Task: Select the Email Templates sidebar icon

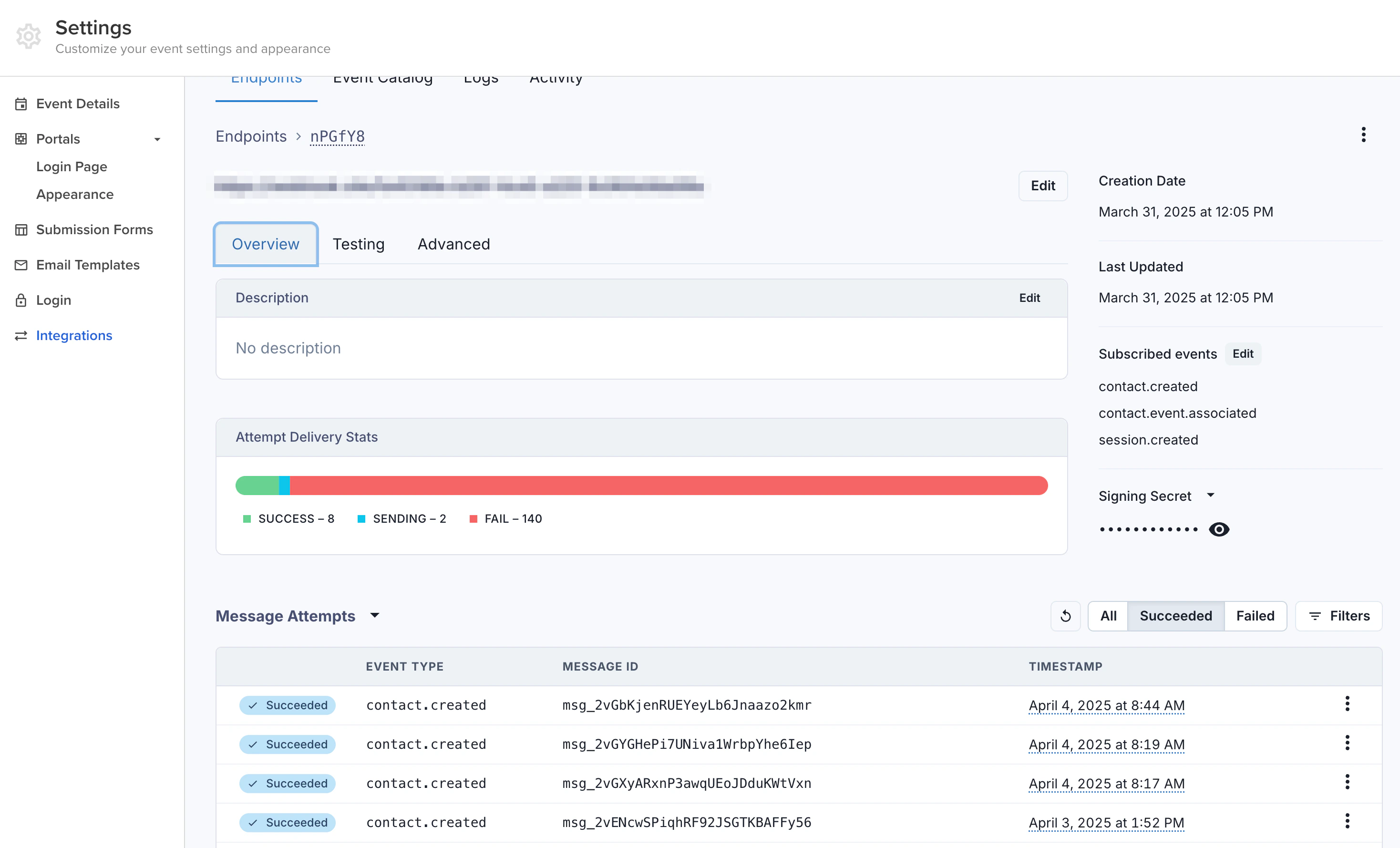Action: pyautogui.click(x=21, y=264)
